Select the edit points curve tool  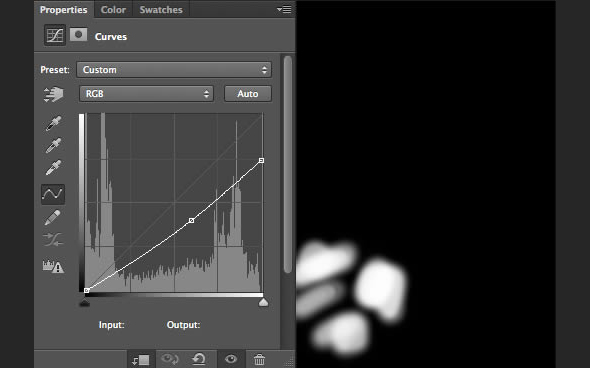click(x=53, y=194)
